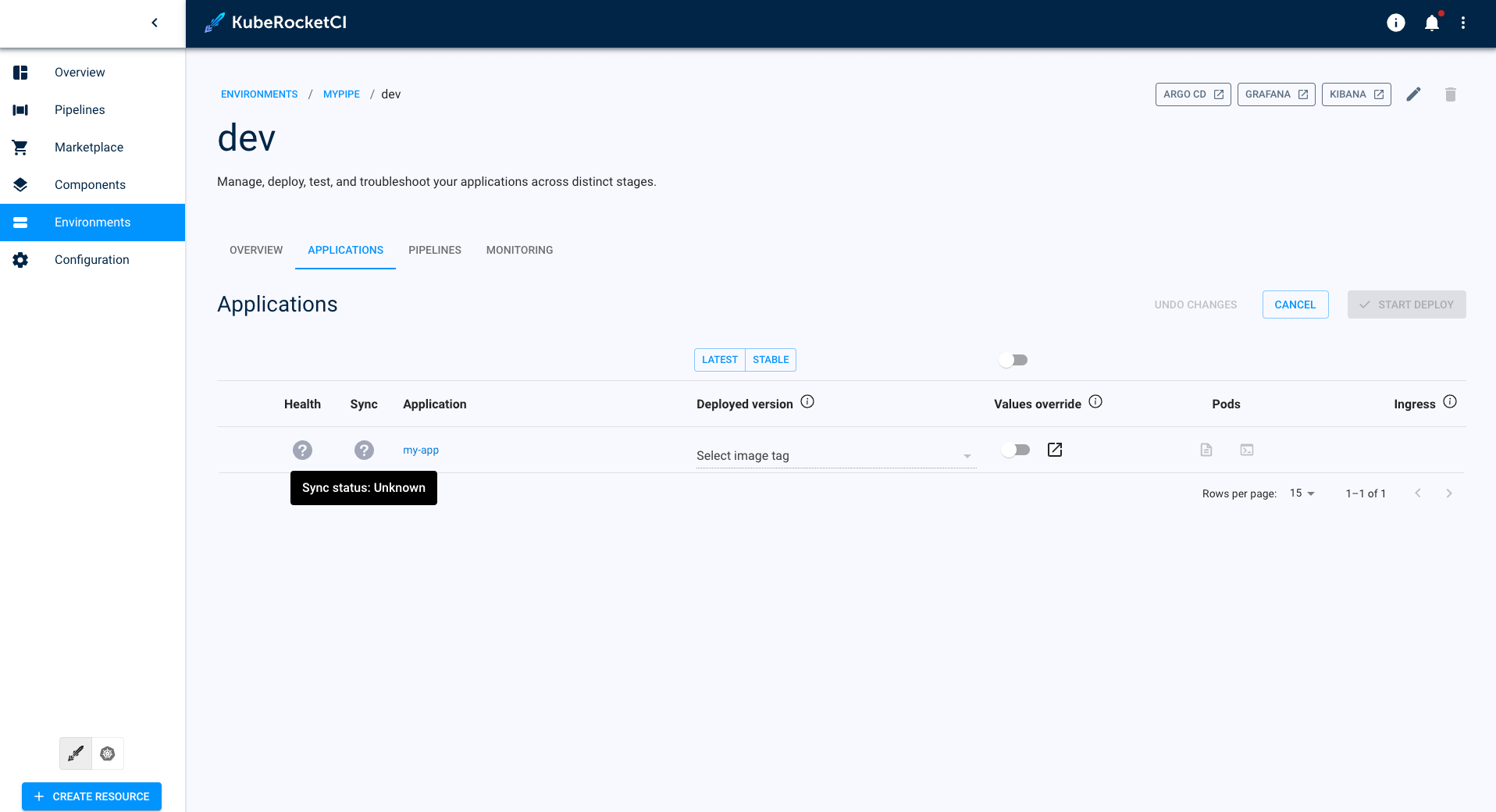The height and width of the screenshot is (812, 1496).
Task: Switch to the MONITORING tab
Action: (x=519, y=250)
